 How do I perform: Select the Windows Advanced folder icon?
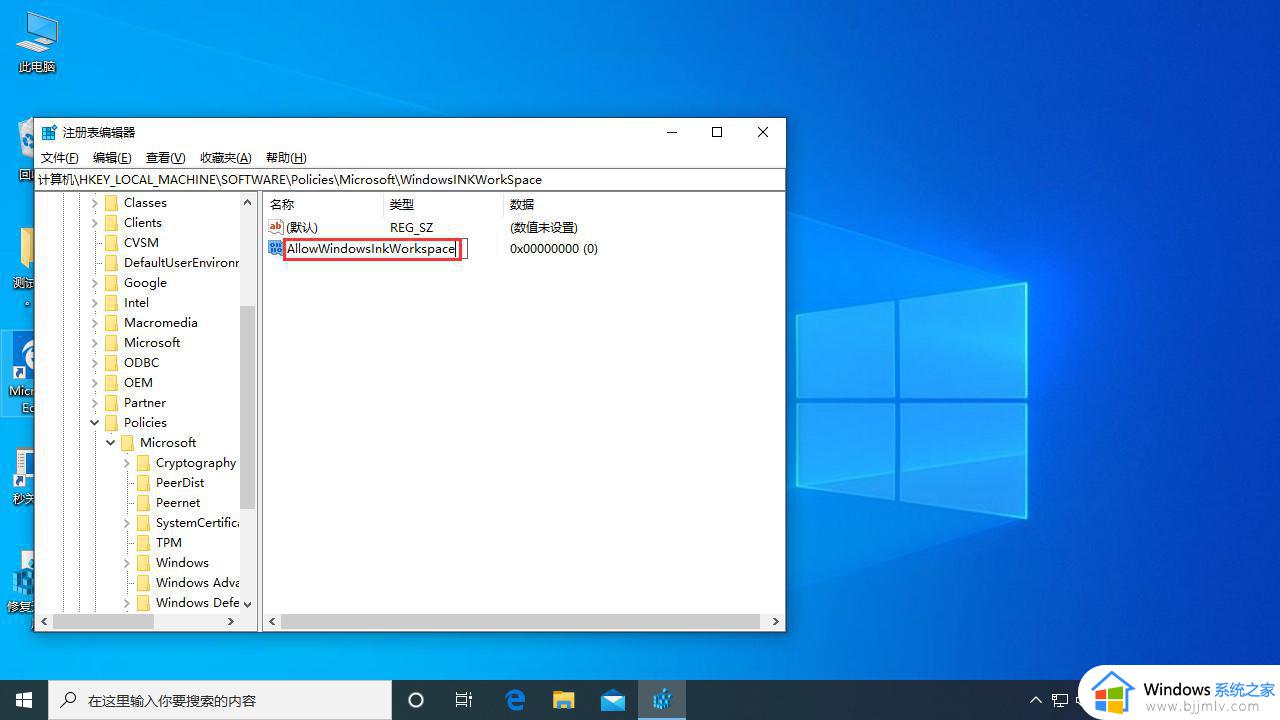[143, 583]
